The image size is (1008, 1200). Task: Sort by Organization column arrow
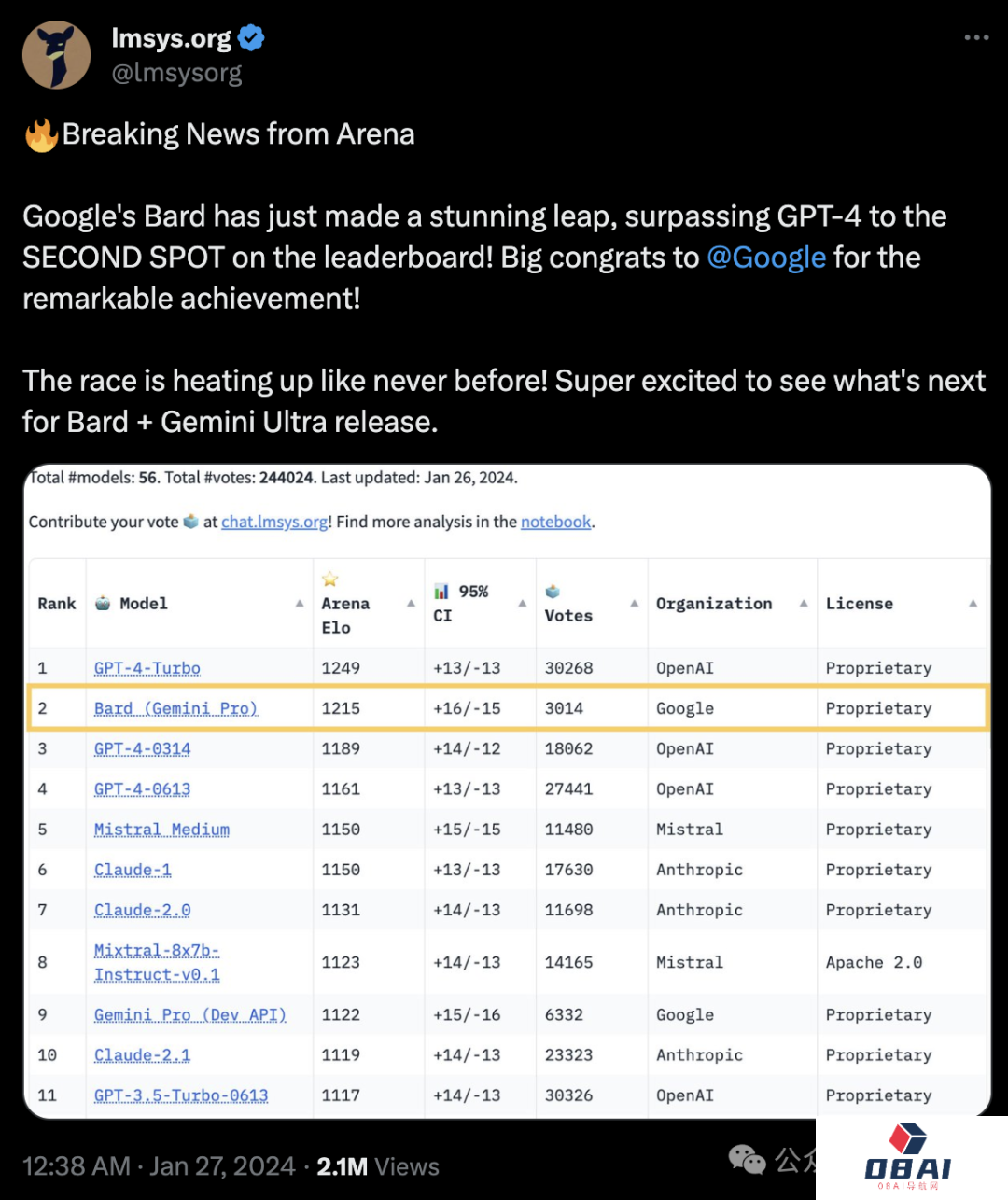(804, 604)
